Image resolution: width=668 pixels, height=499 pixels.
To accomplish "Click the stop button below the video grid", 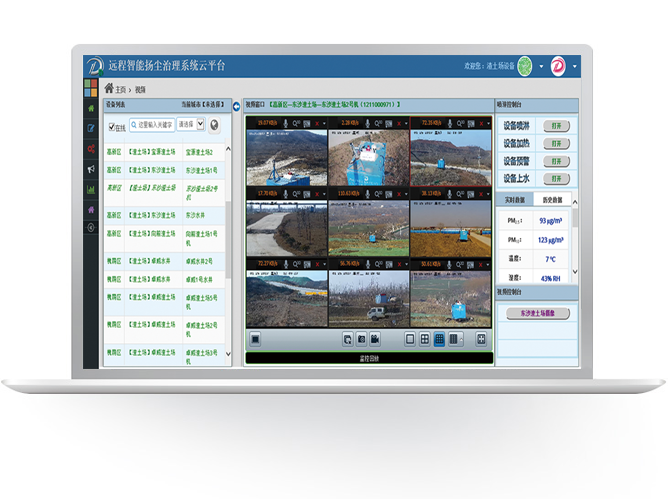I will (x=255, y=339).
